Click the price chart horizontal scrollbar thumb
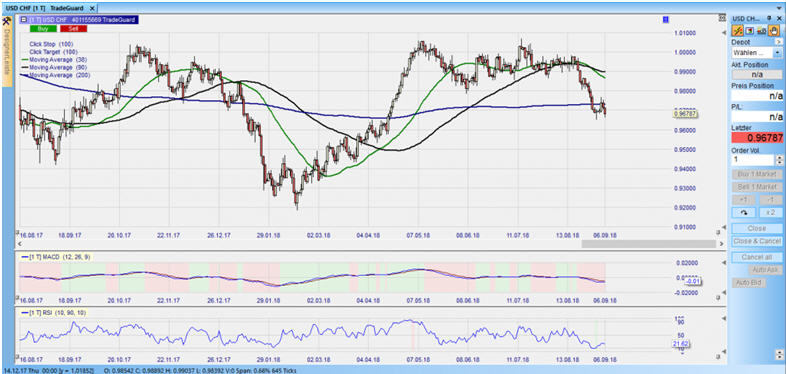The width and height of the screenshot is (786, 374). [x=649, y=244]
